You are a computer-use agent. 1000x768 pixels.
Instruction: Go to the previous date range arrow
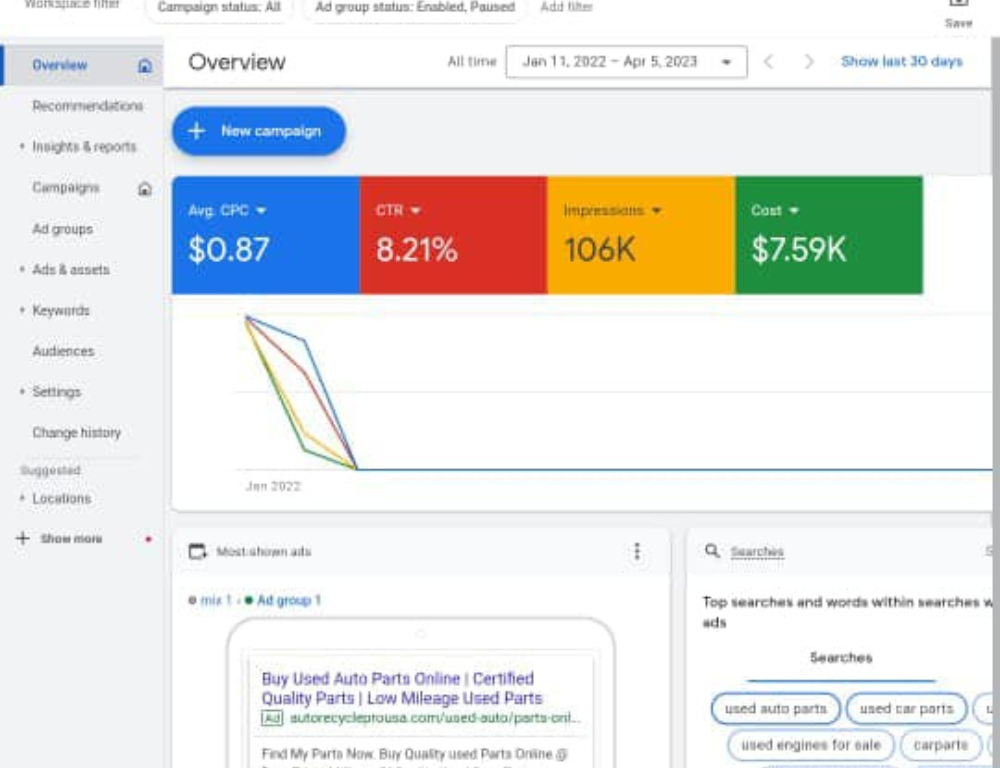point(768,62)
